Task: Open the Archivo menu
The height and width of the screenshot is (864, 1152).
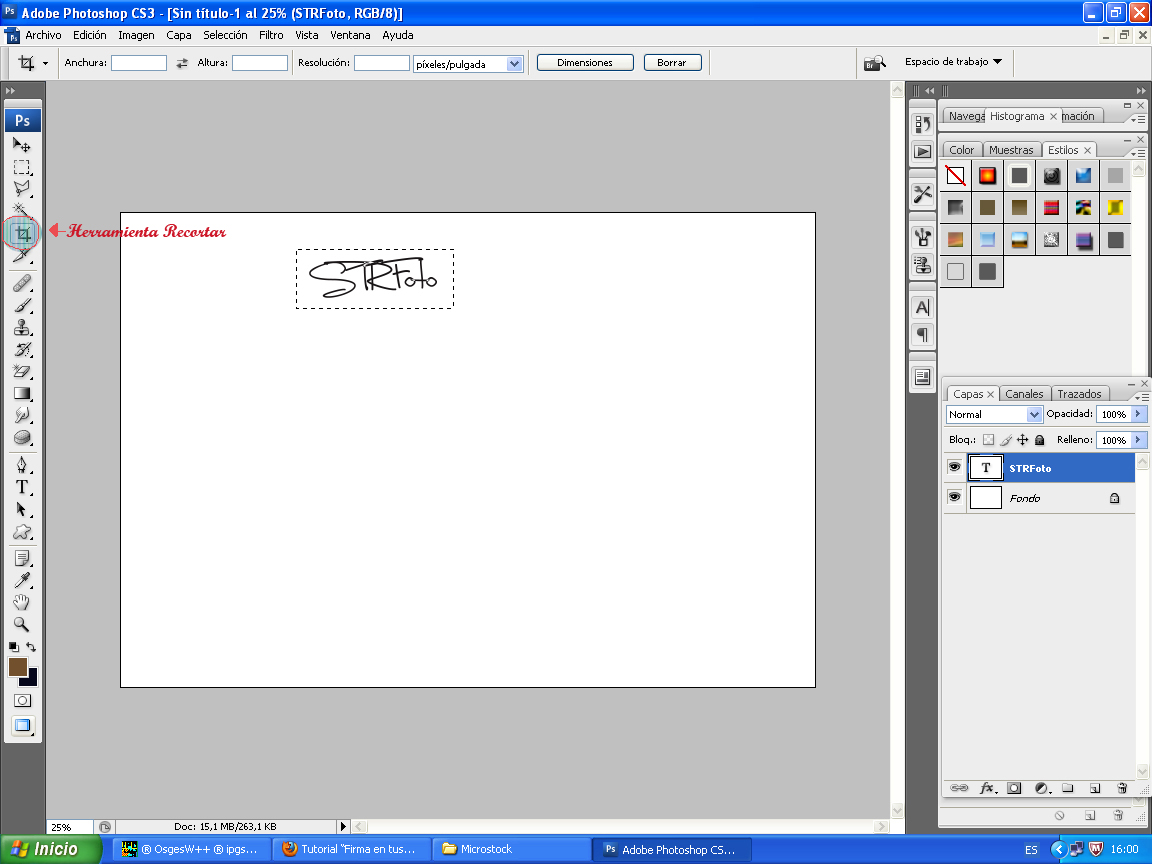Action: click(43, 35)
